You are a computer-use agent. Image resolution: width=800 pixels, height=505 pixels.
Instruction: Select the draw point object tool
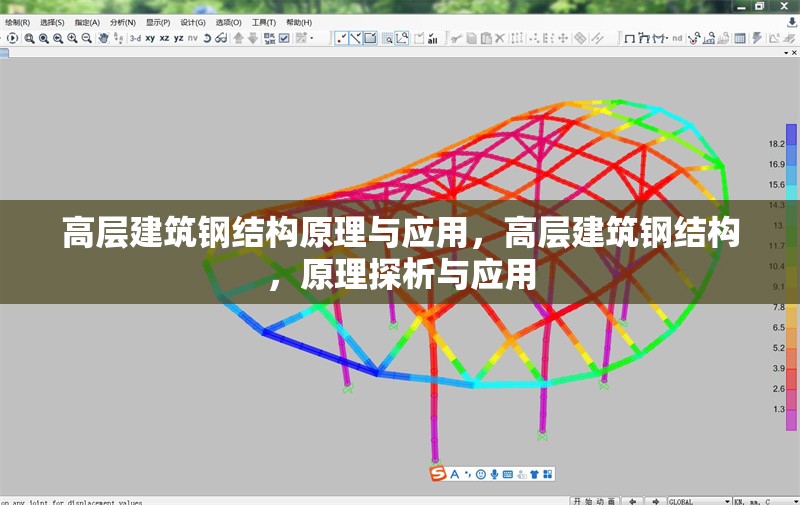(341, 38)
